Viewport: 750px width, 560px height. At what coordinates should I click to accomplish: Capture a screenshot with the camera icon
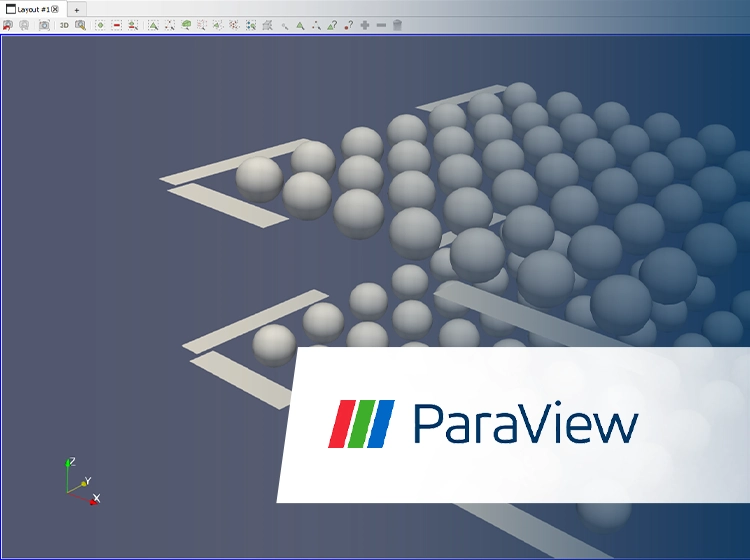(x=44, y=25)
